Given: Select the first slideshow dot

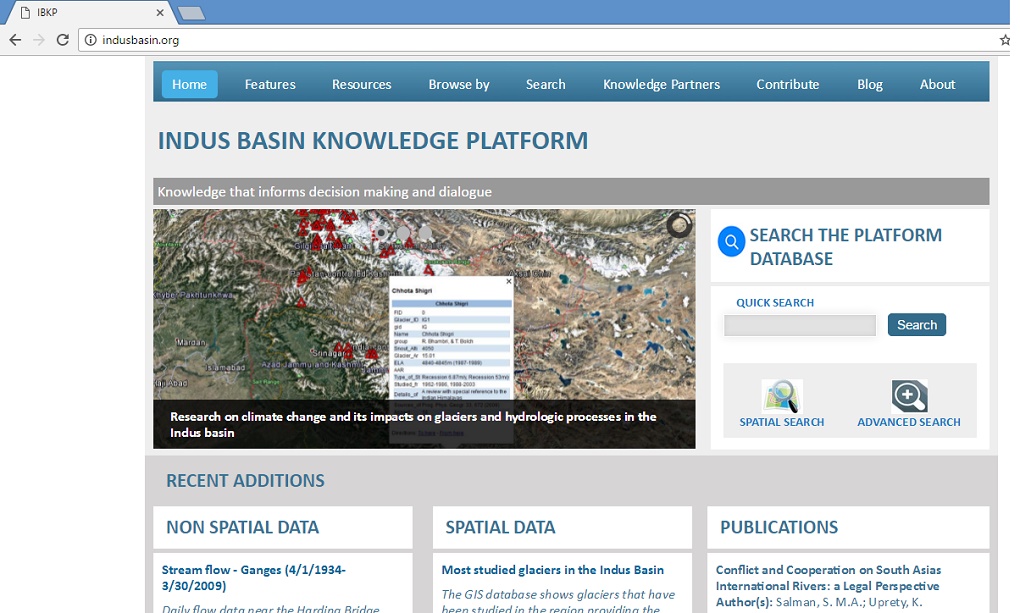Looking at the screenshot, I should 381,232.
